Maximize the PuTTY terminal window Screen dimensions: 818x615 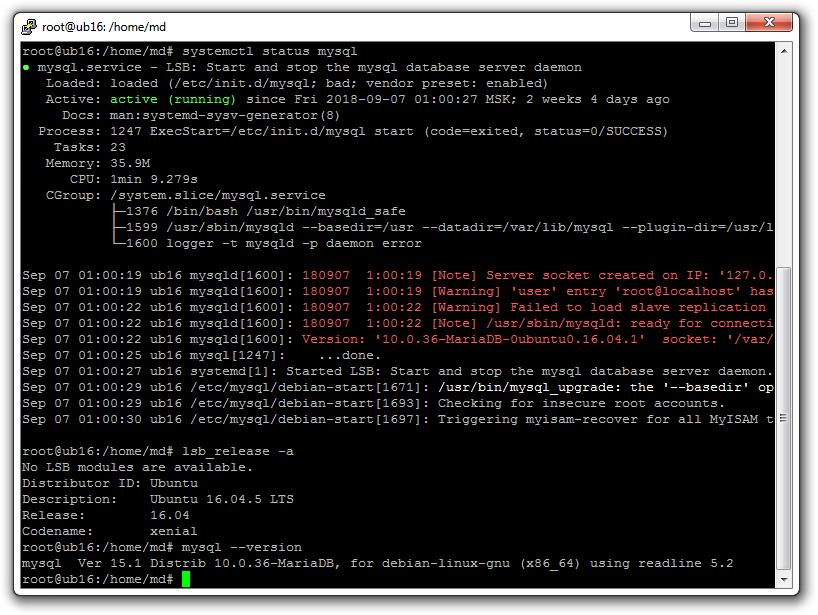click(x=733, y=23)
